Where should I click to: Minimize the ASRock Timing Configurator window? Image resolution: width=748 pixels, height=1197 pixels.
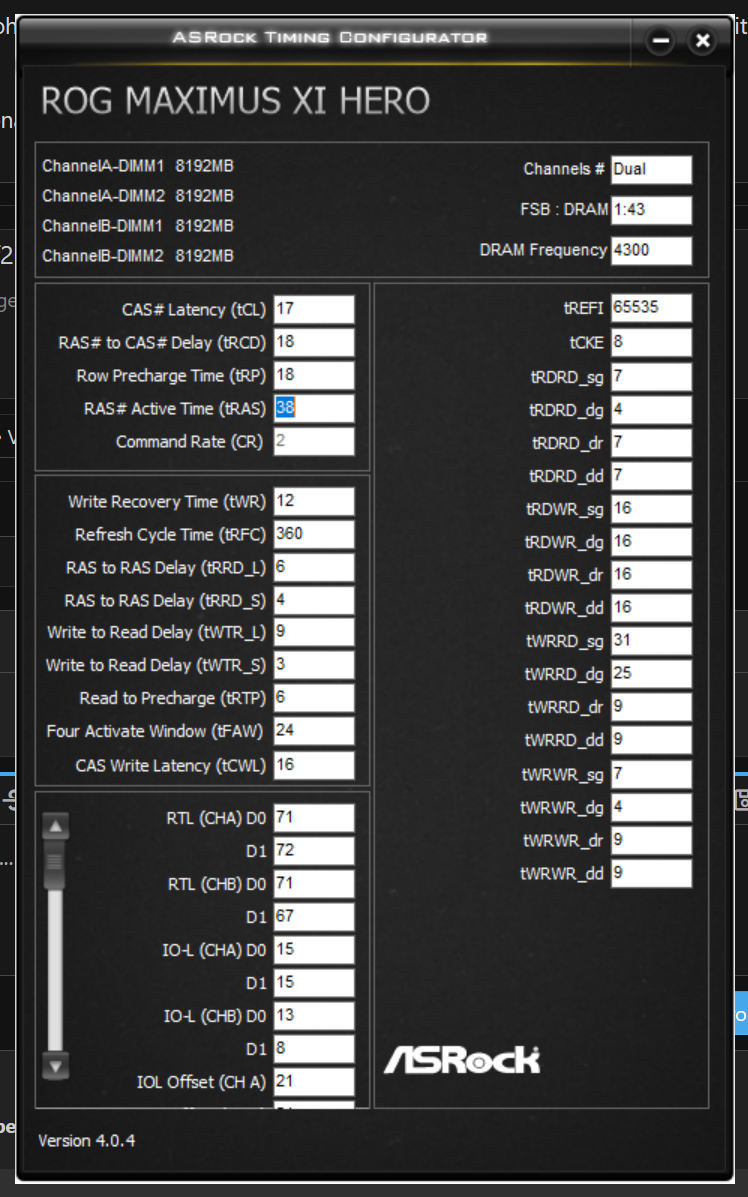click(660, 41)
